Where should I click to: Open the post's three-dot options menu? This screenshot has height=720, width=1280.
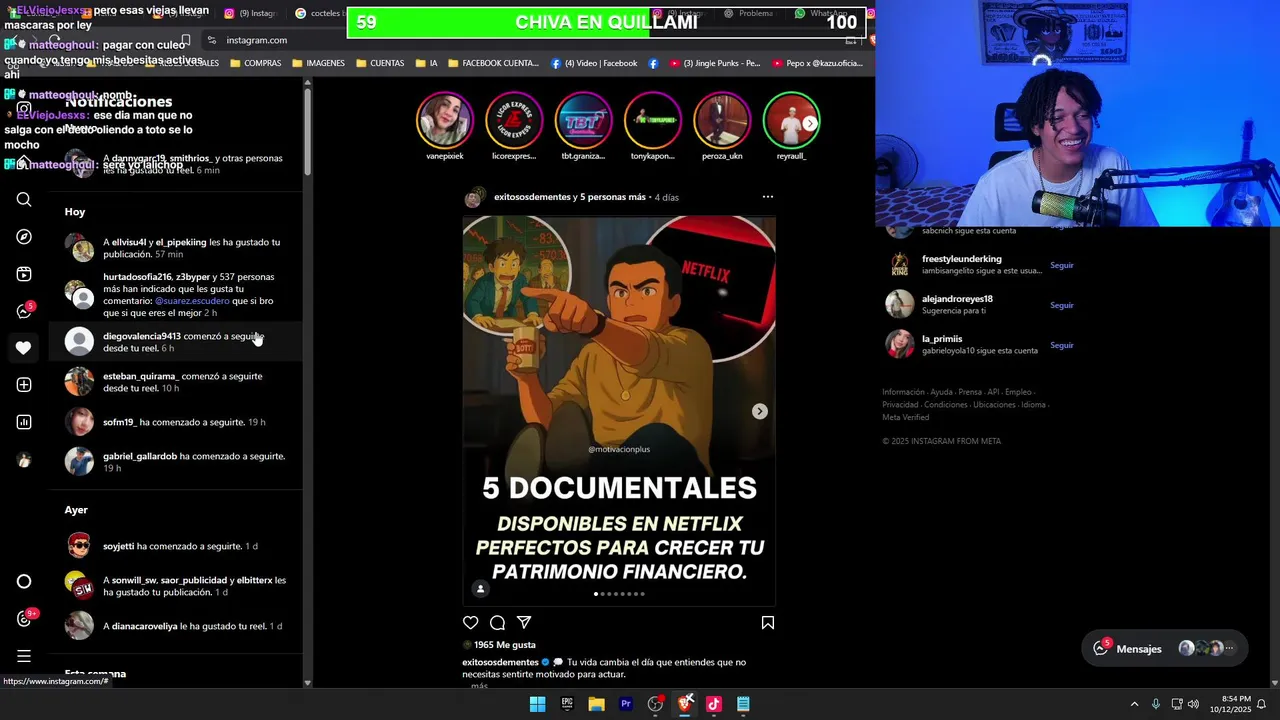coord(768,197)
